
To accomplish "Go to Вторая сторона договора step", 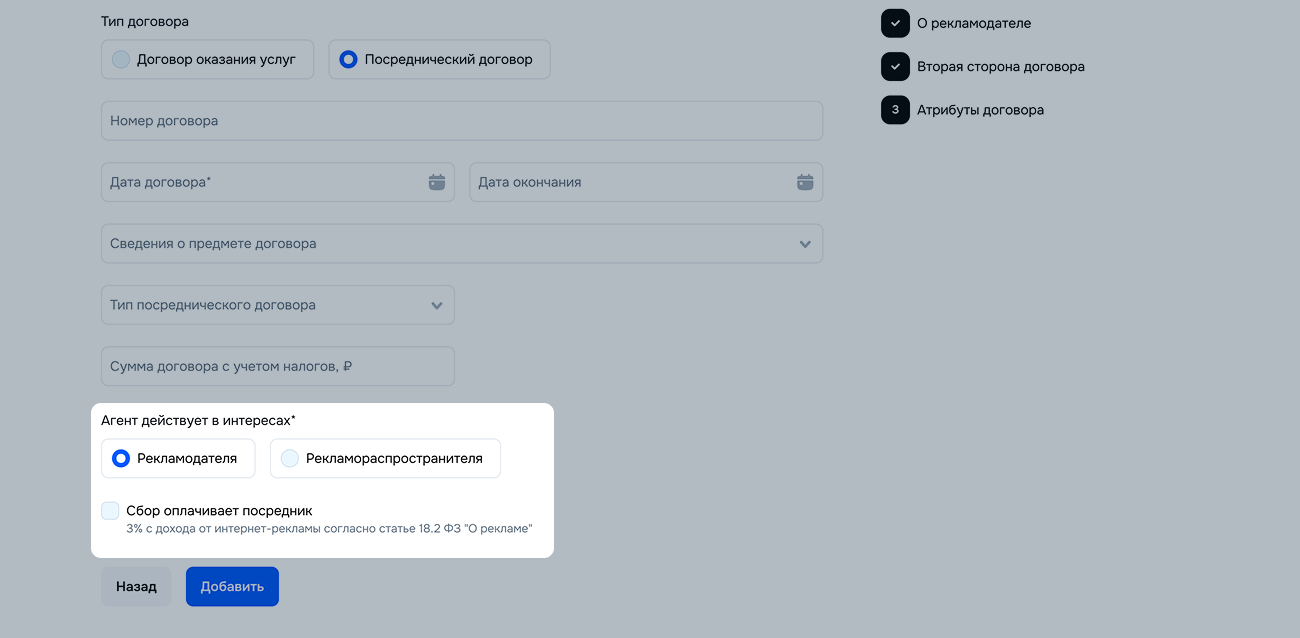I will 1000,67.
